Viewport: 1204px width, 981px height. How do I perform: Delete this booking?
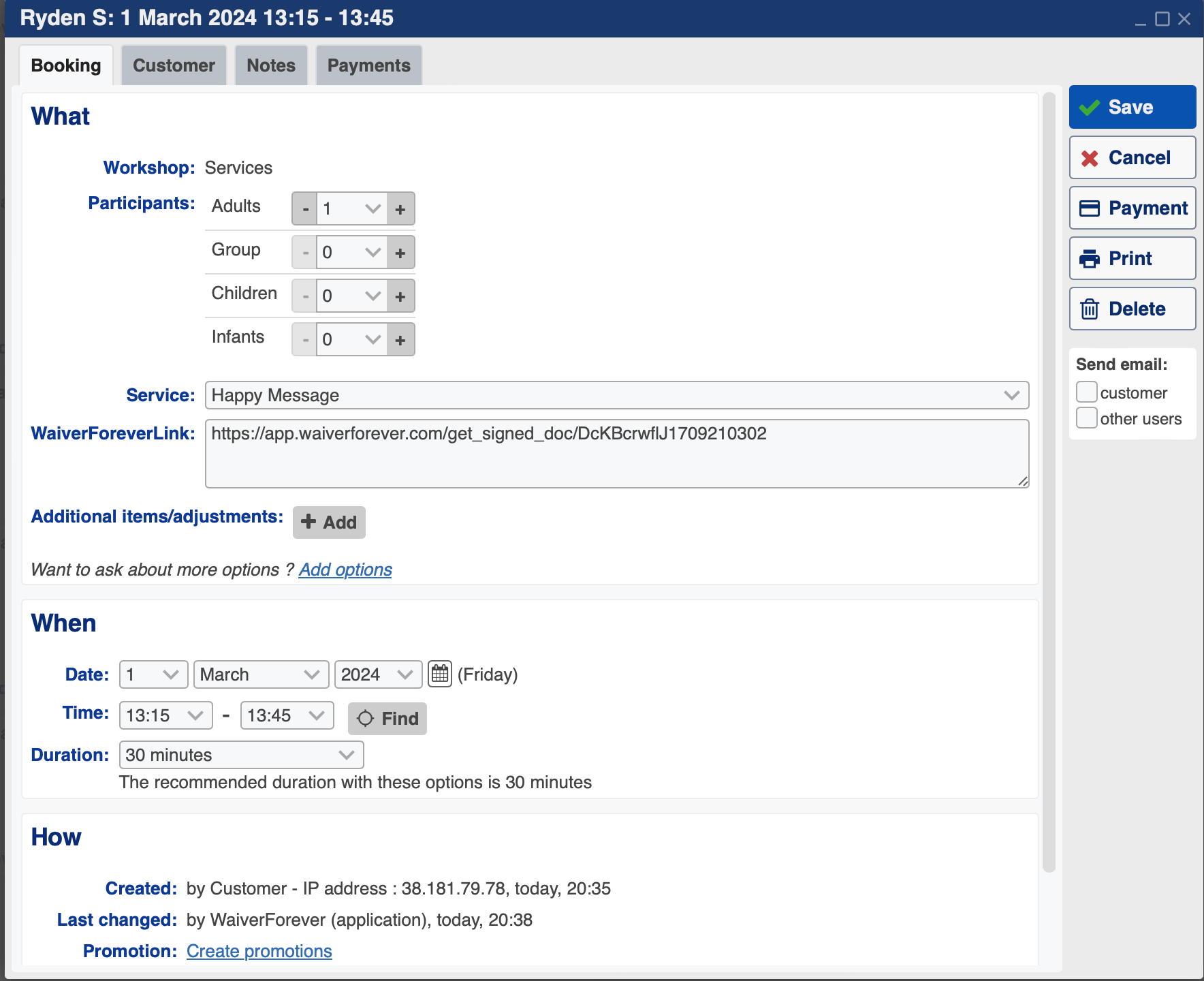coord(1132,309)
